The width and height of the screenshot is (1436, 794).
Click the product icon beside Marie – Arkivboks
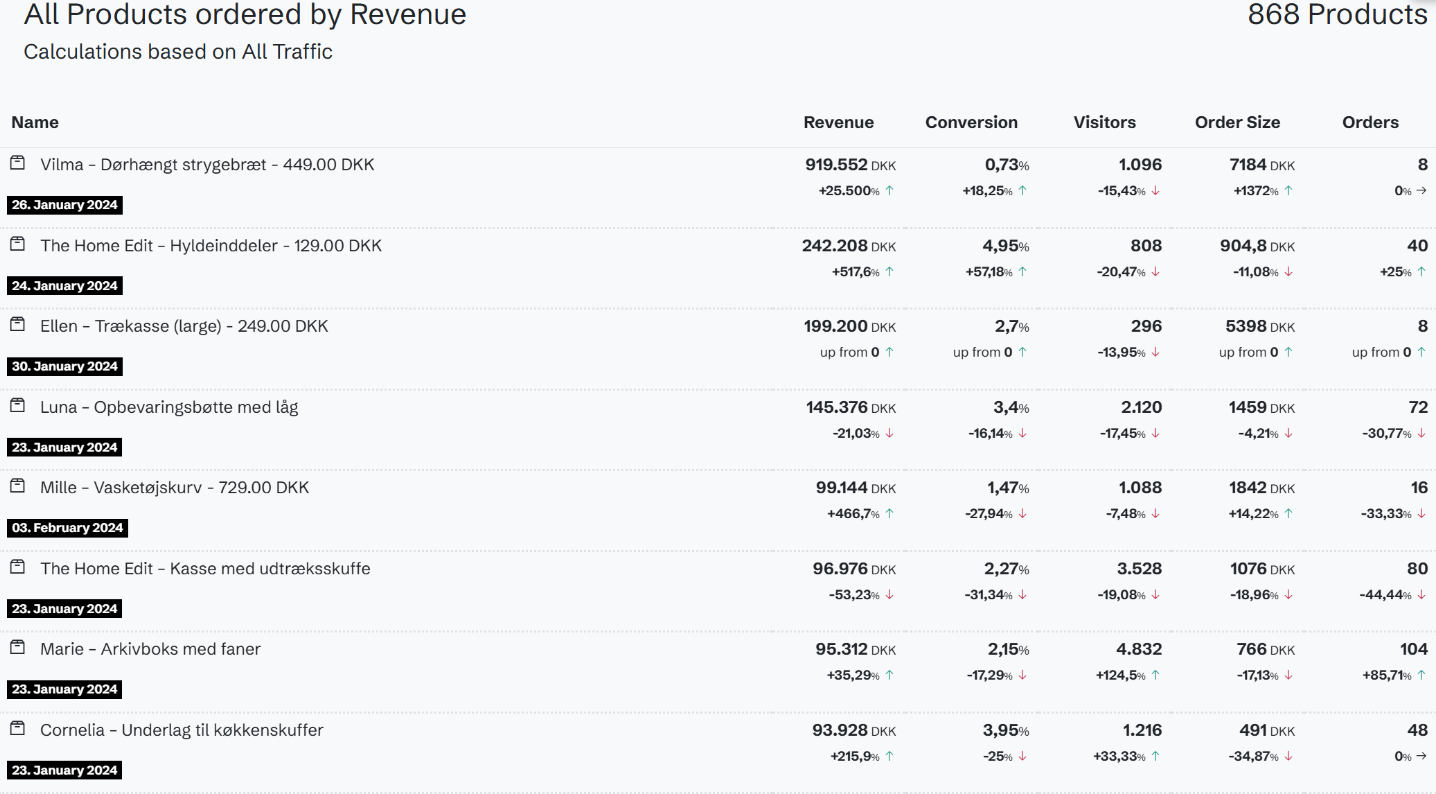pos(17,647)
